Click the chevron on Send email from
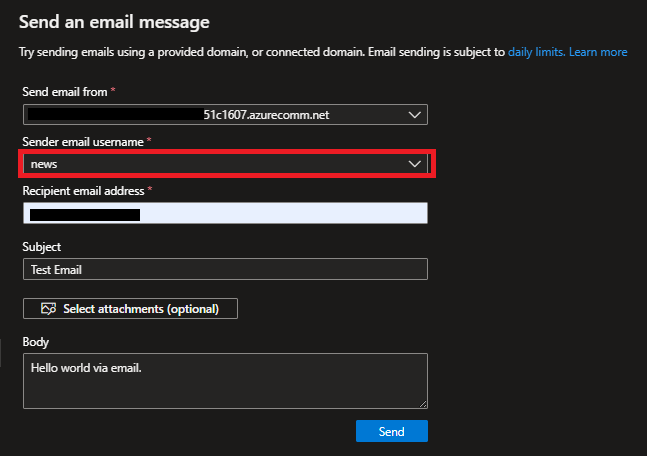Viewport: 647px width, 456px height. tap(415, 116)
